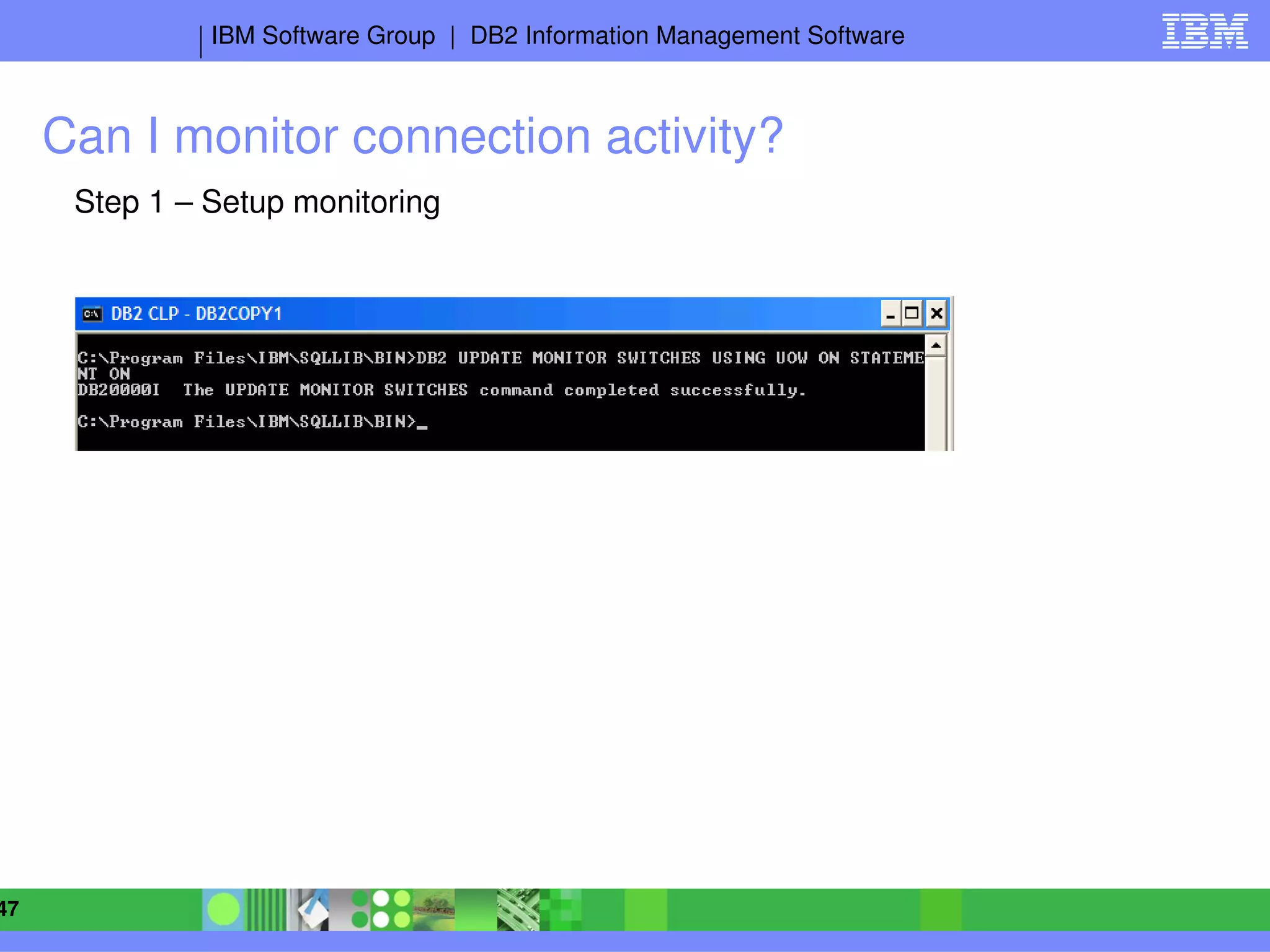Image resolution: width=1270 pixels, height=952 pixels.
Task: Click the console vertical scrollbar track
Action: (x=936, y=403)
